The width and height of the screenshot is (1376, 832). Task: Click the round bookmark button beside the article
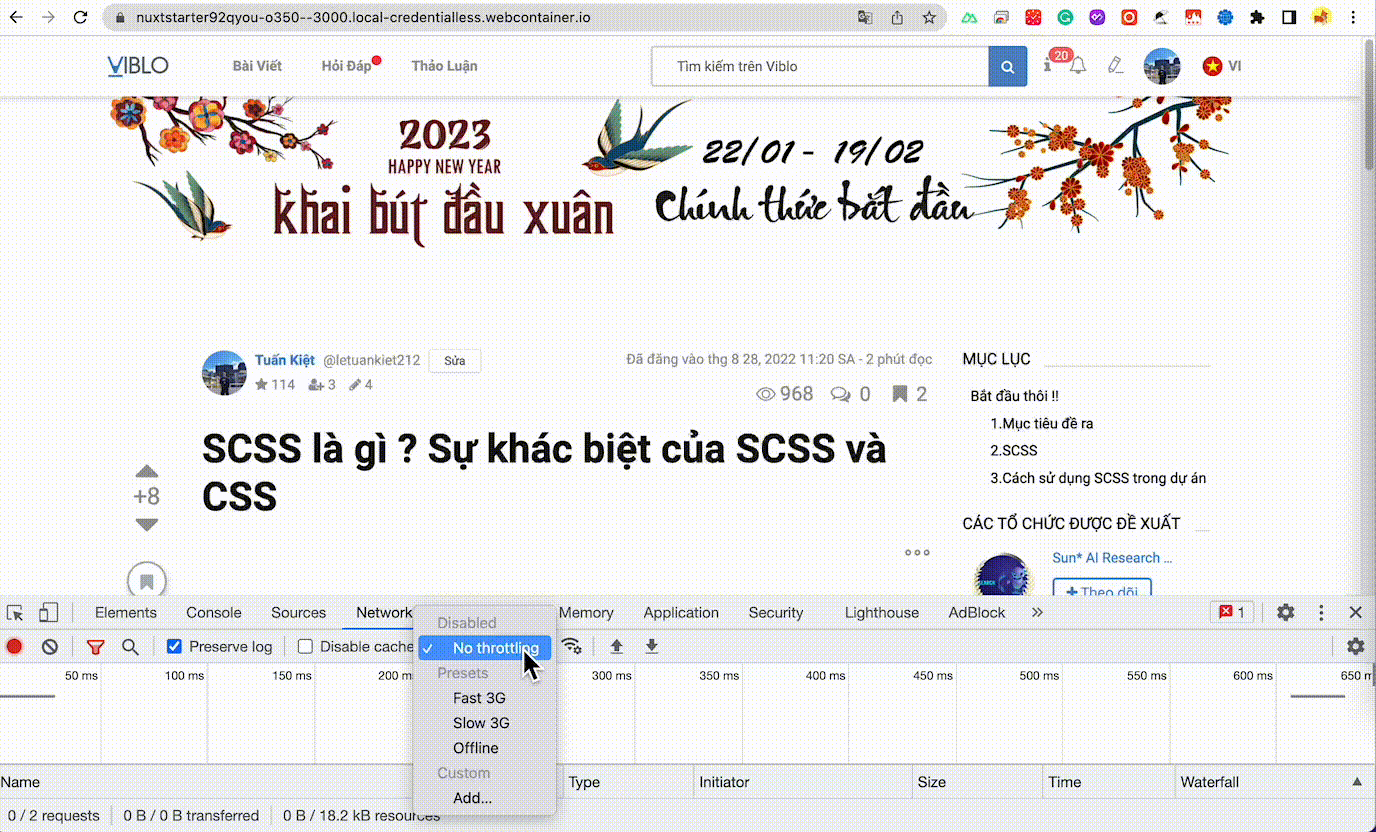tap(146, 581)
